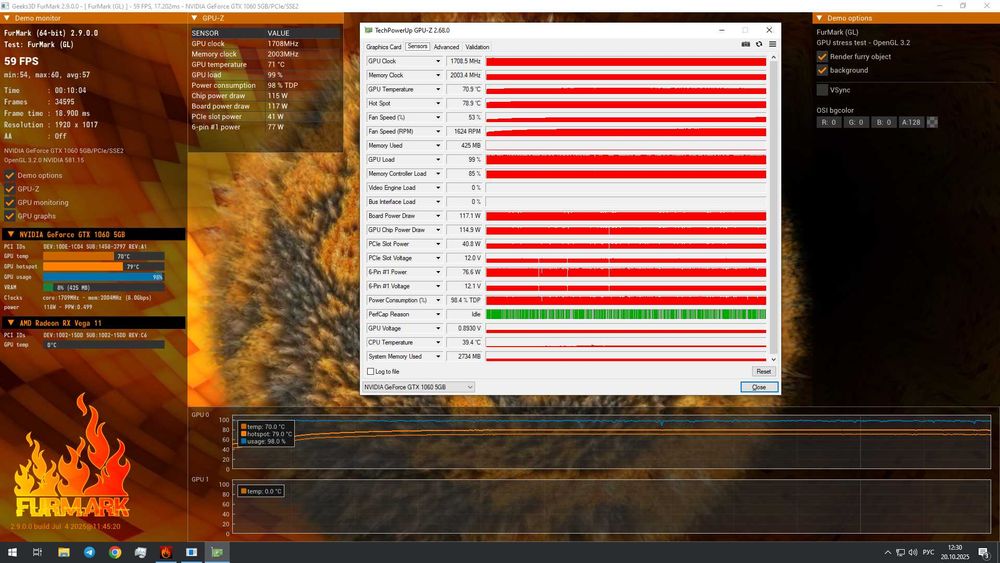1000x563 pixels.
Task: Click GPU usage blue bar
Action: [103, 277]
